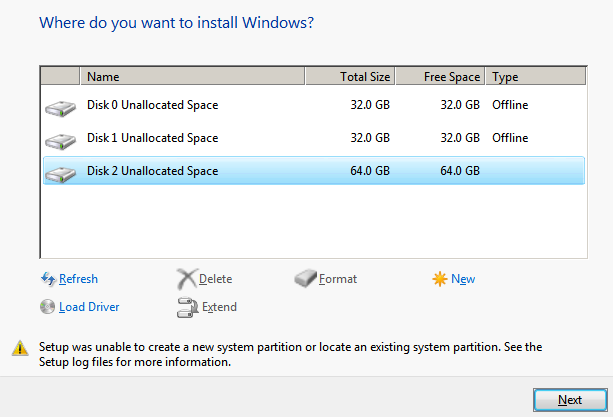Click the 'Where do you want to install Windows?' heading
This screenshot has height=417, width=613.
click(176, 23)
